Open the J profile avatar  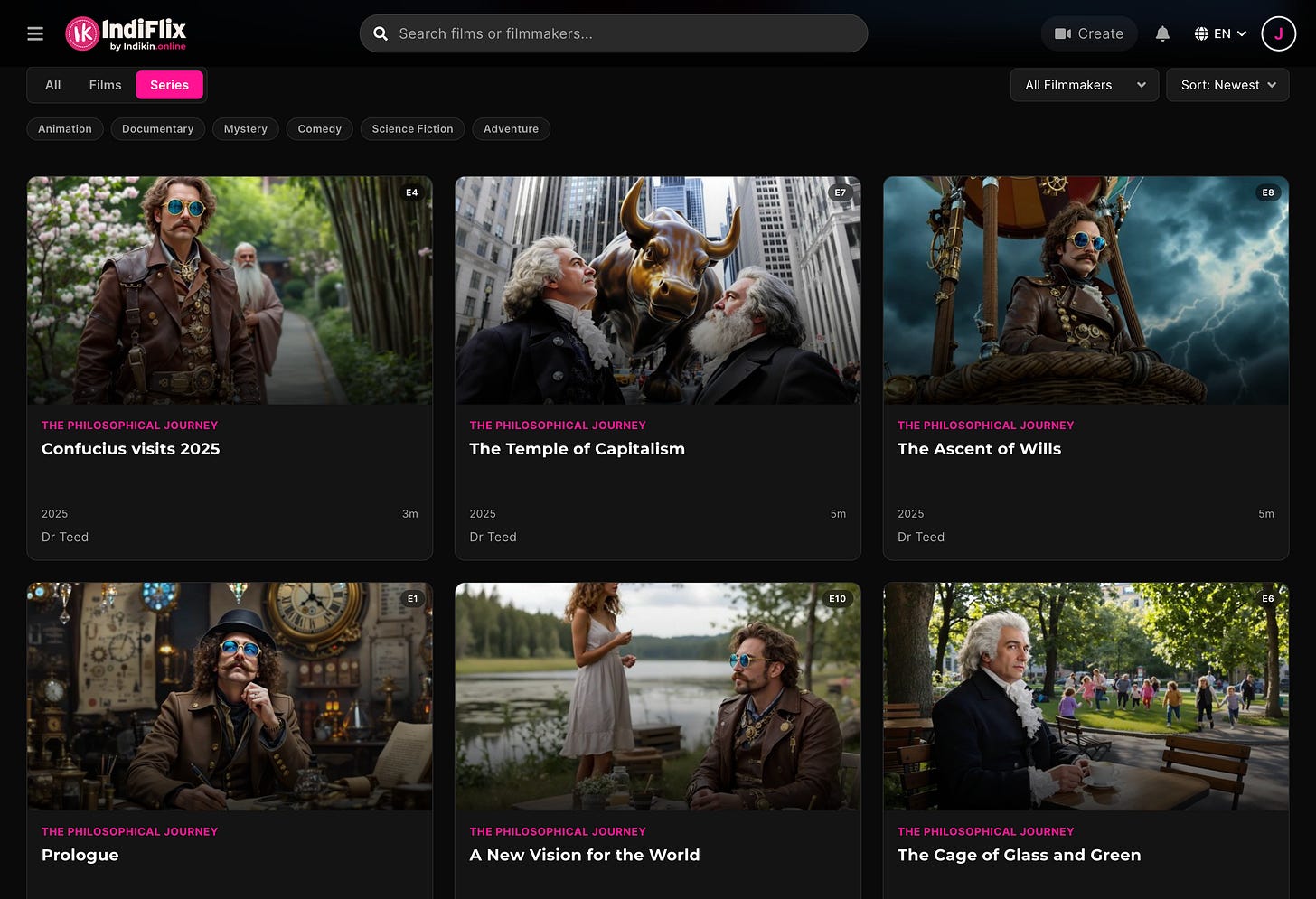(x=1278, y=33)
